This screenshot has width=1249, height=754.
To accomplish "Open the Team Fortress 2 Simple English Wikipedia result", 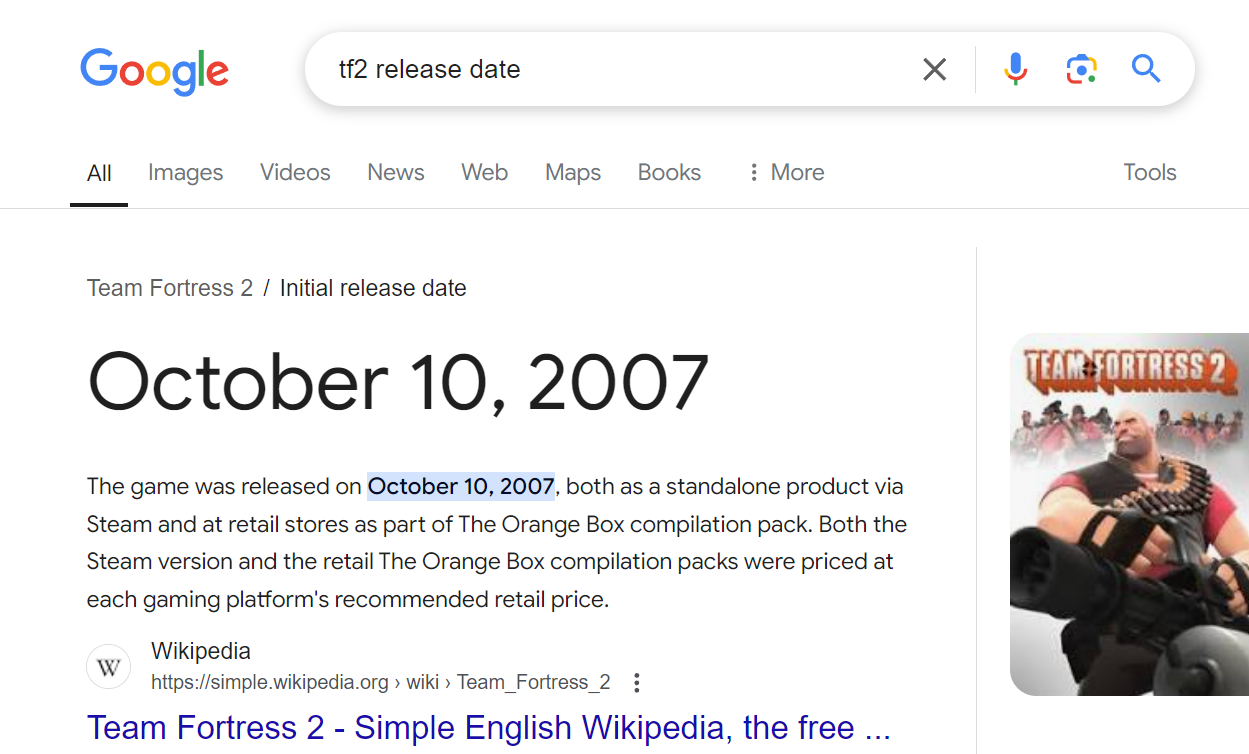I will click(x=488, y=727).
